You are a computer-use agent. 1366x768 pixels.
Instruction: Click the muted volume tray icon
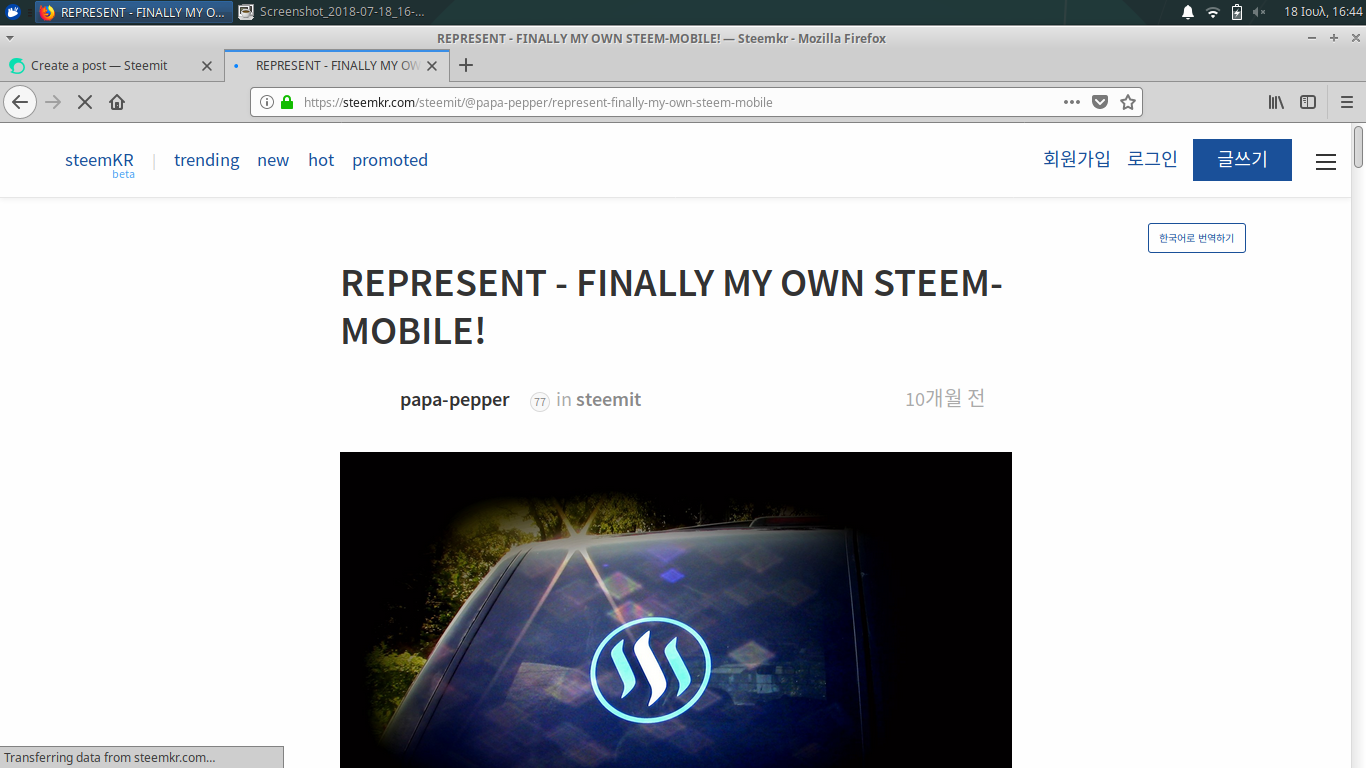(x=1260, y=12)
